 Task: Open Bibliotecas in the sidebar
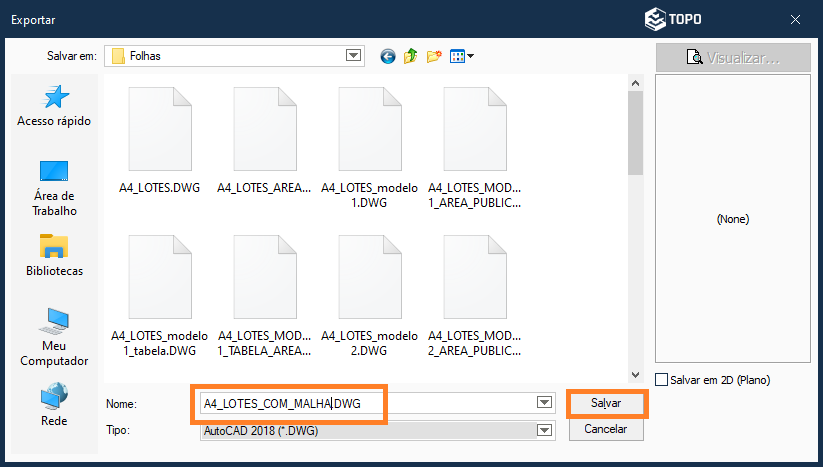tap(54, 255)
